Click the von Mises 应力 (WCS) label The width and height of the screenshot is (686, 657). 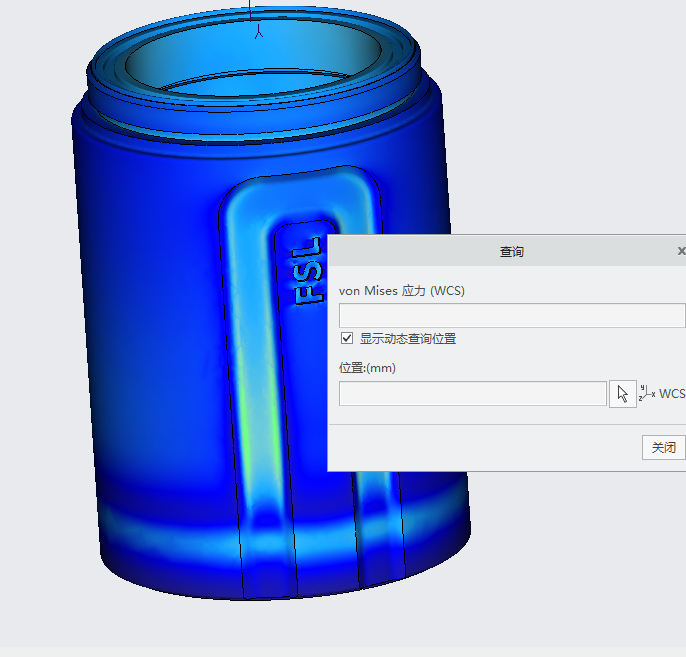click(x=402, y=291)
